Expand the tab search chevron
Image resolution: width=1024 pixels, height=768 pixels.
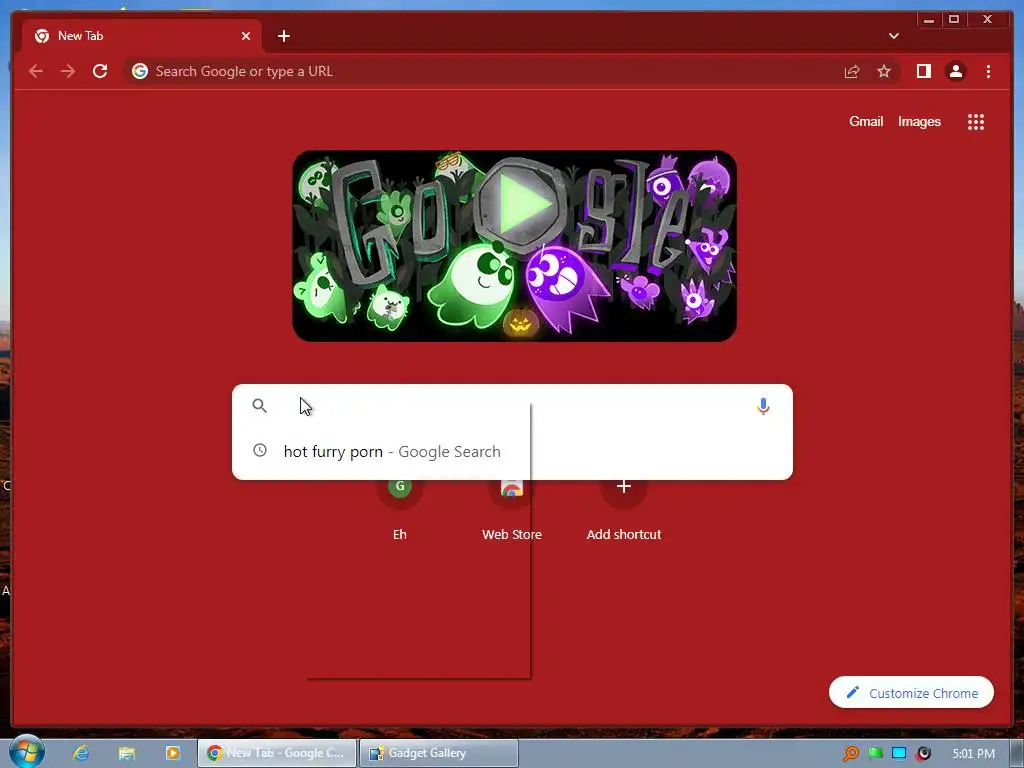[893, 36]
